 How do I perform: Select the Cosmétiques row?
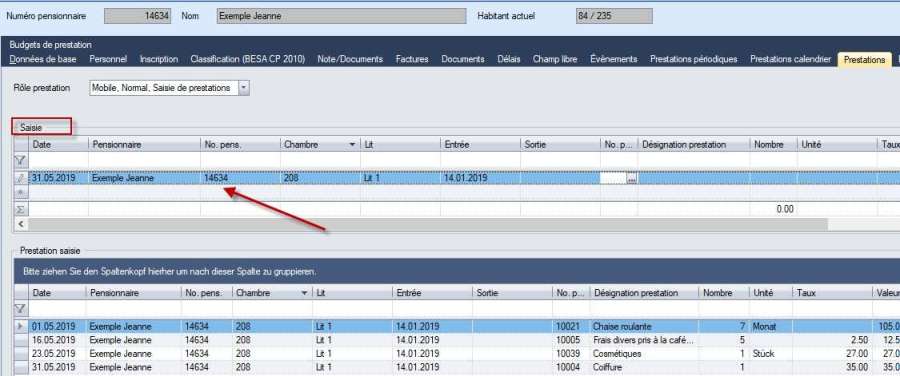457,353
